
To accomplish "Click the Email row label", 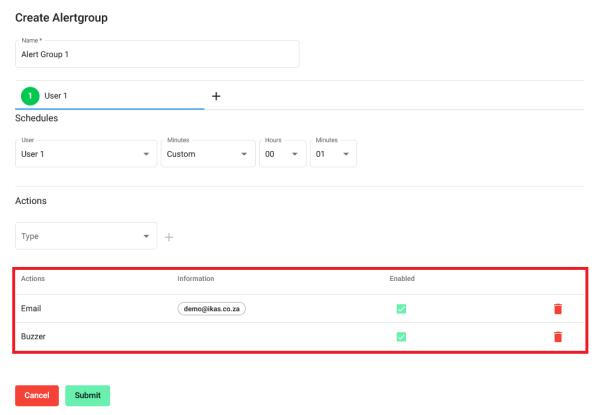I will point(31,309).
